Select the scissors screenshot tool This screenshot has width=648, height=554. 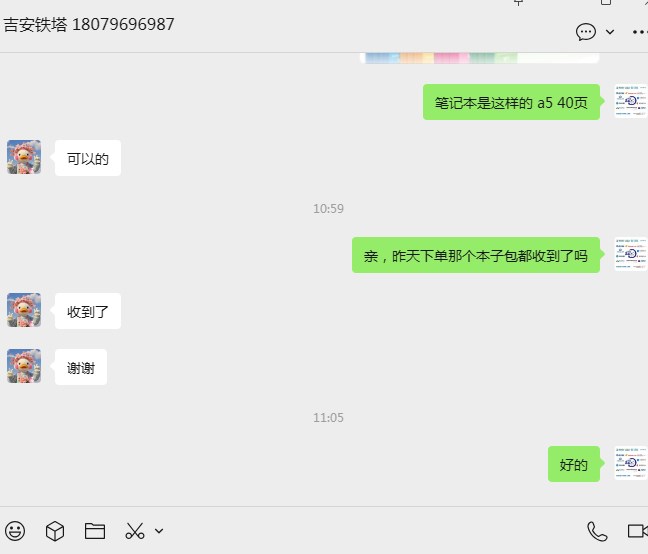tap(135, 531)
